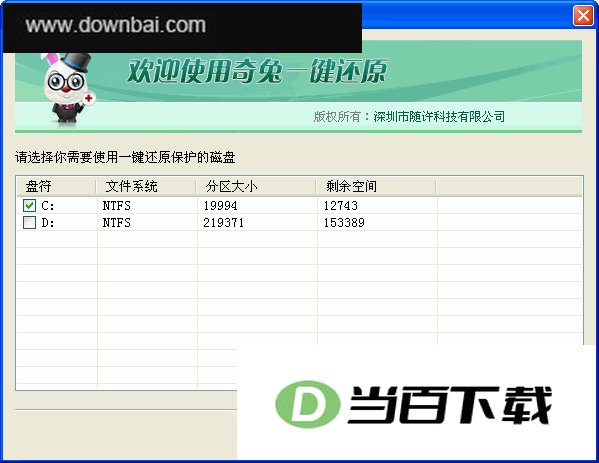Select the D: drive label
Screen dimensions: 599x463
[x=48, y=223]
